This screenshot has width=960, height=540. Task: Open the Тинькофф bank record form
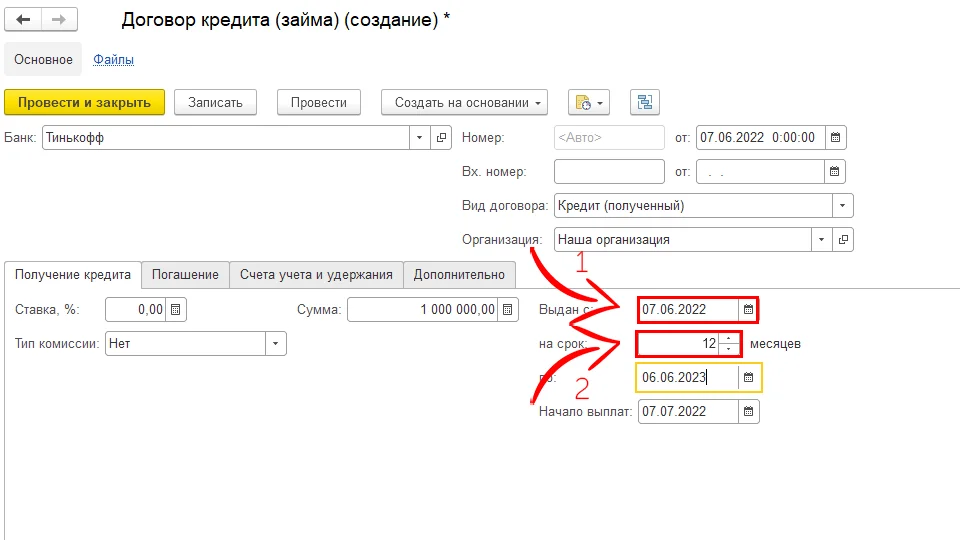pos(441,138)
